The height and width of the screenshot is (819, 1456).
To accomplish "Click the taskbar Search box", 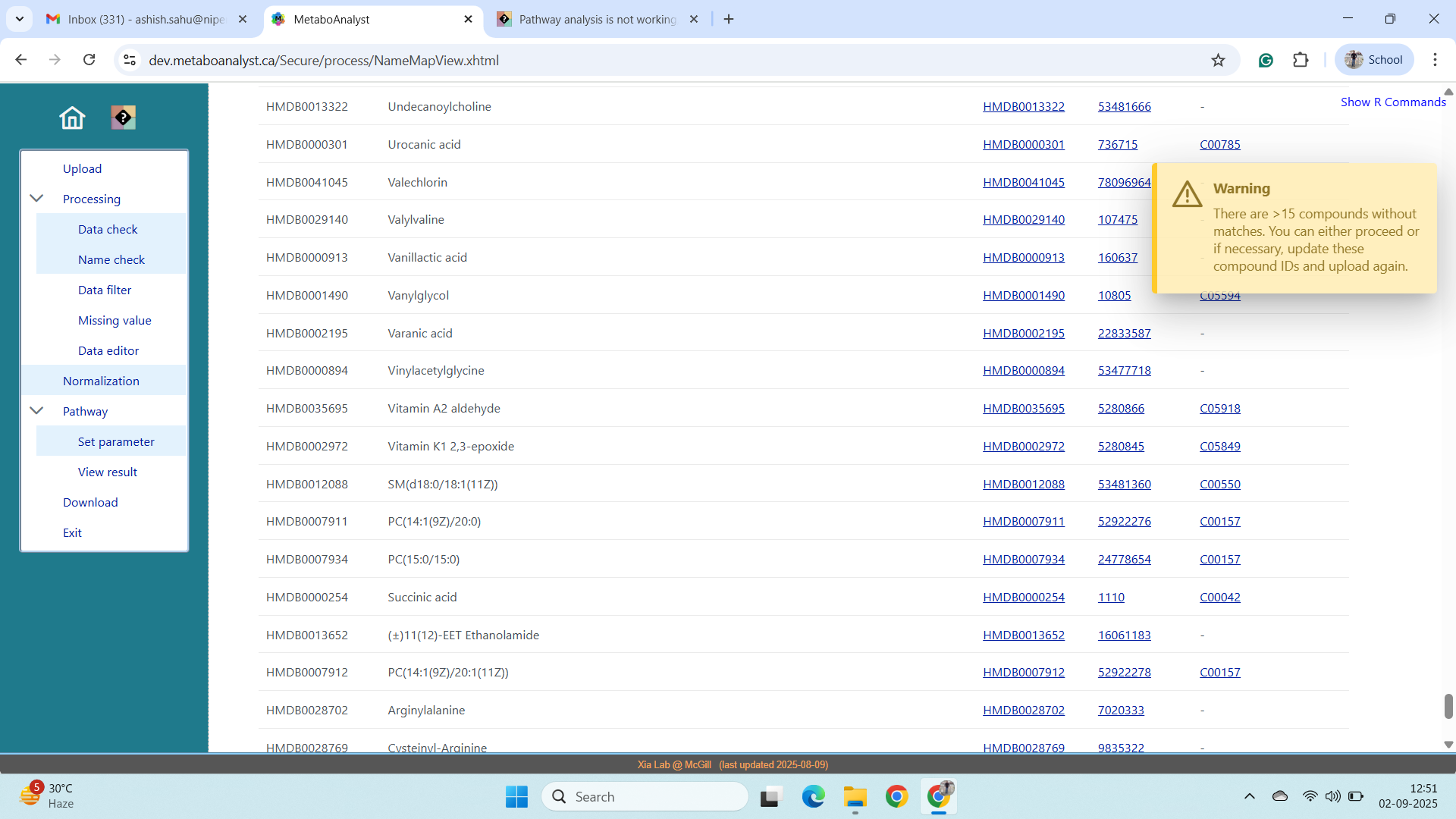I will point(645,796).
